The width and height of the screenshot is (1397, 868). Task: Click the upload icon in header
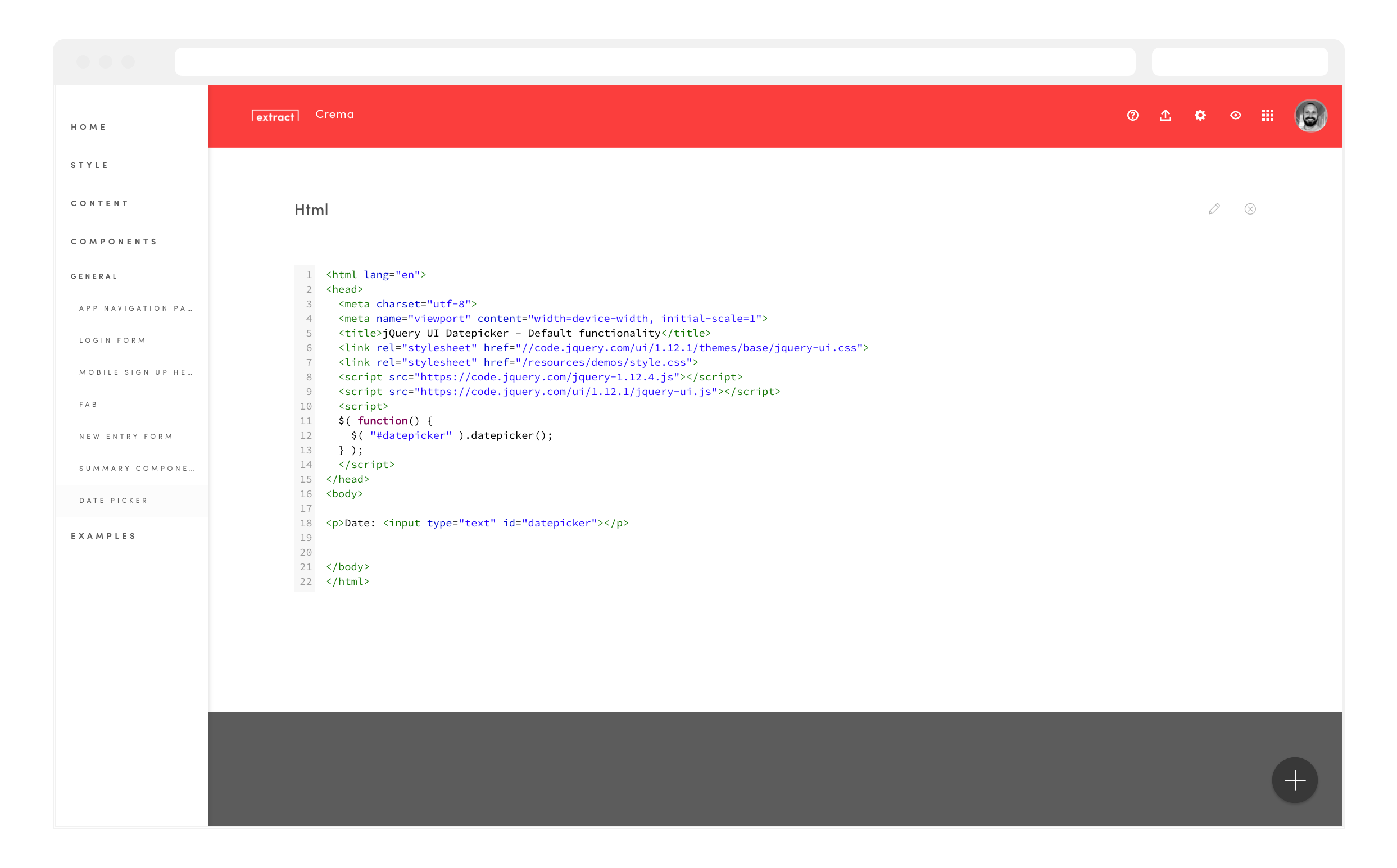point(1165,115)
